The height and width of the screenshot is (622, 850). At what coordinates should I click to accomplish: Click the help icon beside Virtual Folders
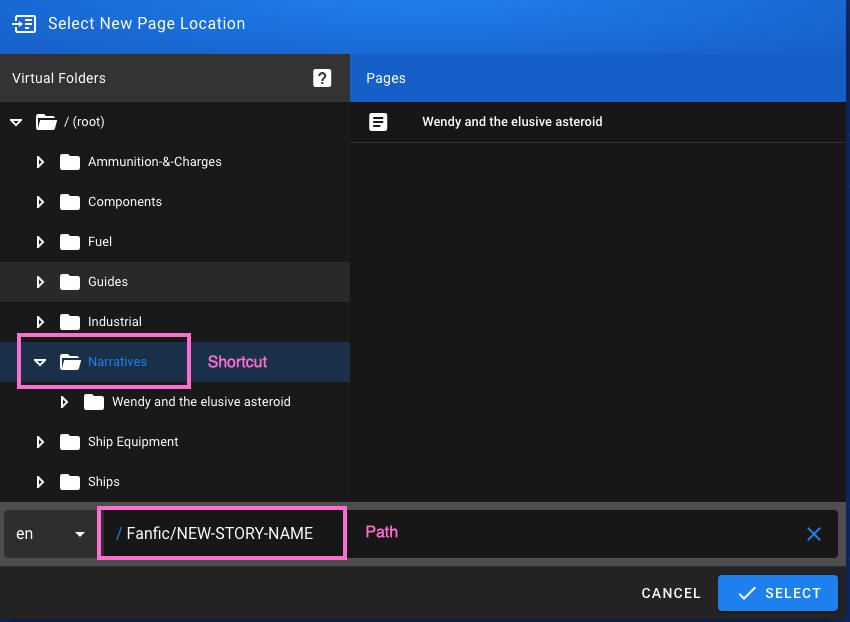(322, 78)
